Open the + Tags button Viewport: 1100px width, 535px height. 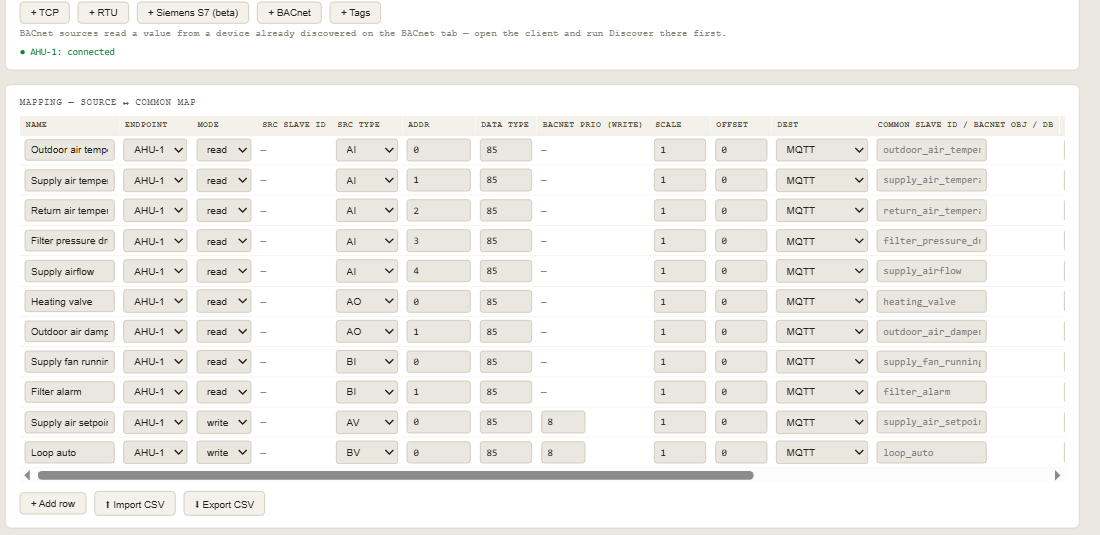[x=355, y=13]
